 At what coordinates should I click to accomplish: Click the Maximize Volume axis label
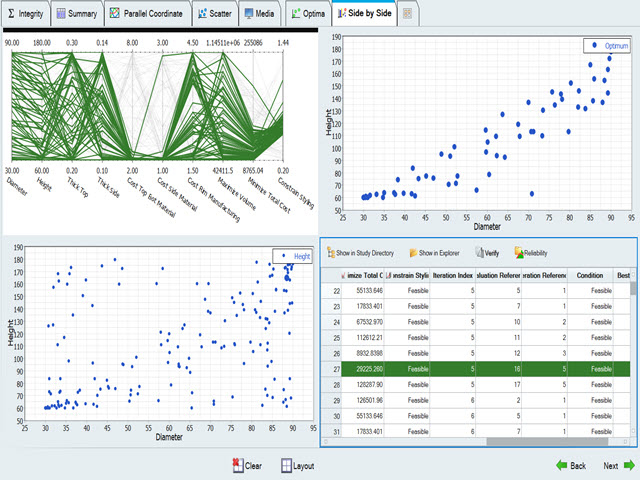click(237, 193)
